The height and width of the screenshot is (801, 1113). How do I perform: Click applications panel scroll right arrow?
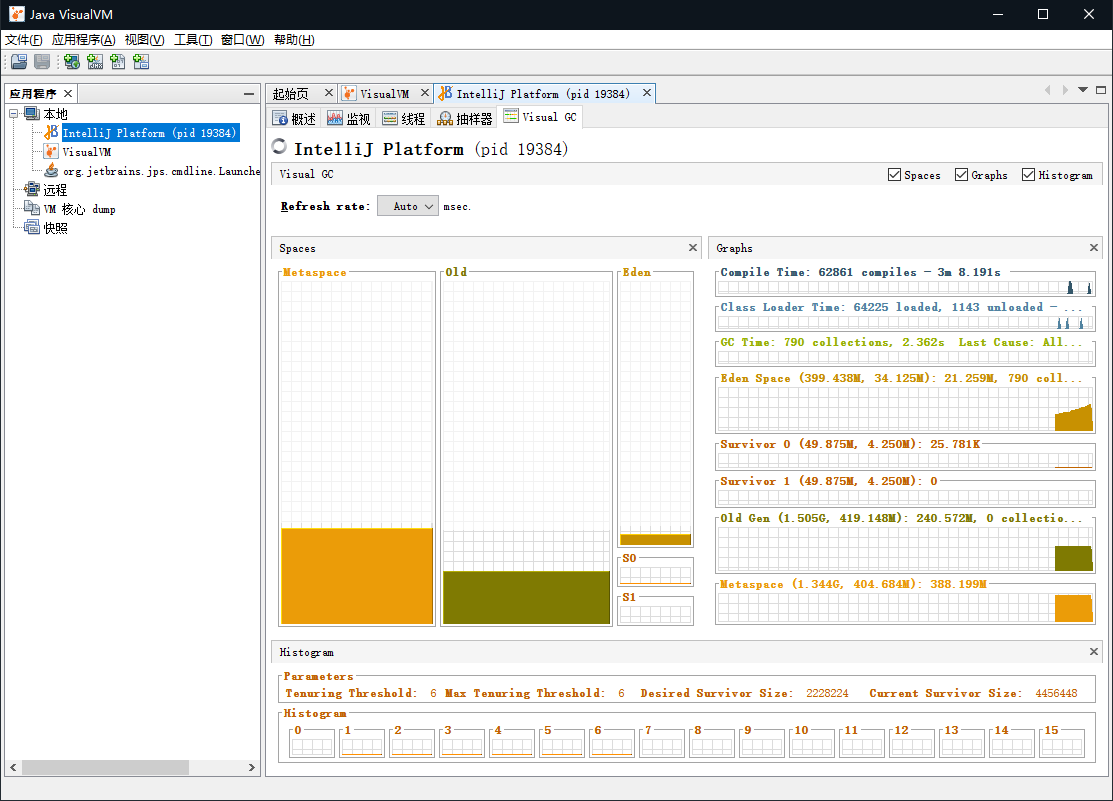pos(251,767)
